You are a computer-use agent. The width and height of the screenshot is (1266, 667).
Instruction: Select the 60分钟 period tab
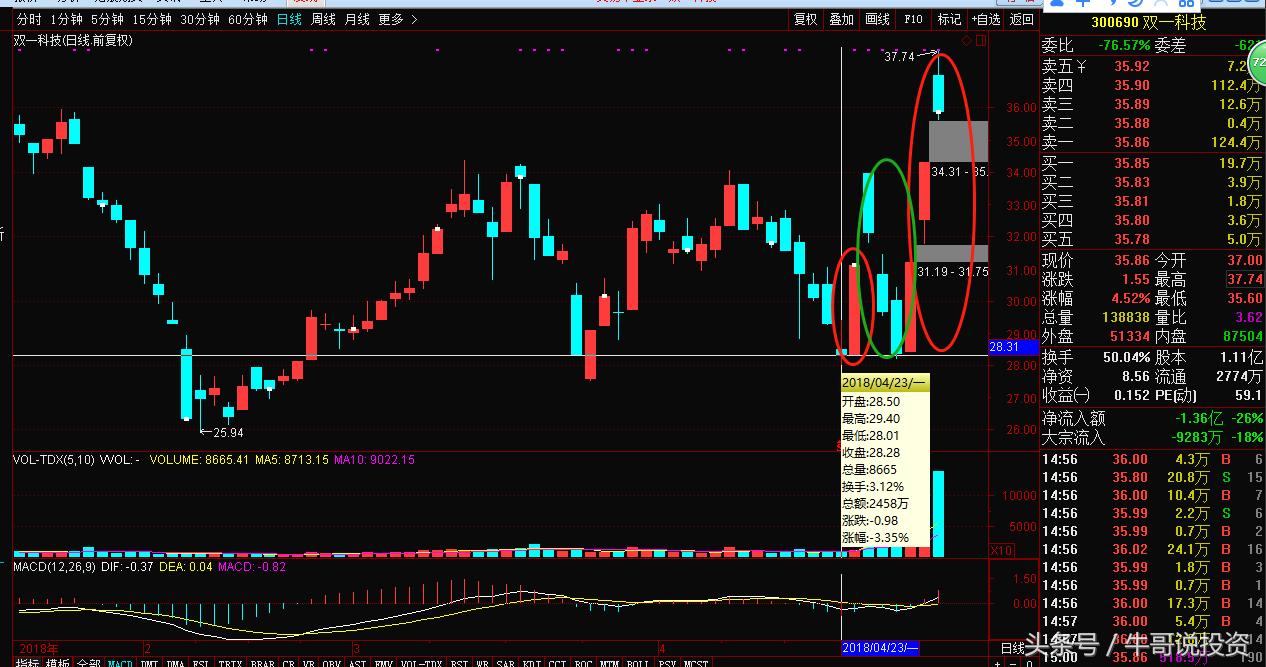[x=248, y=20]
